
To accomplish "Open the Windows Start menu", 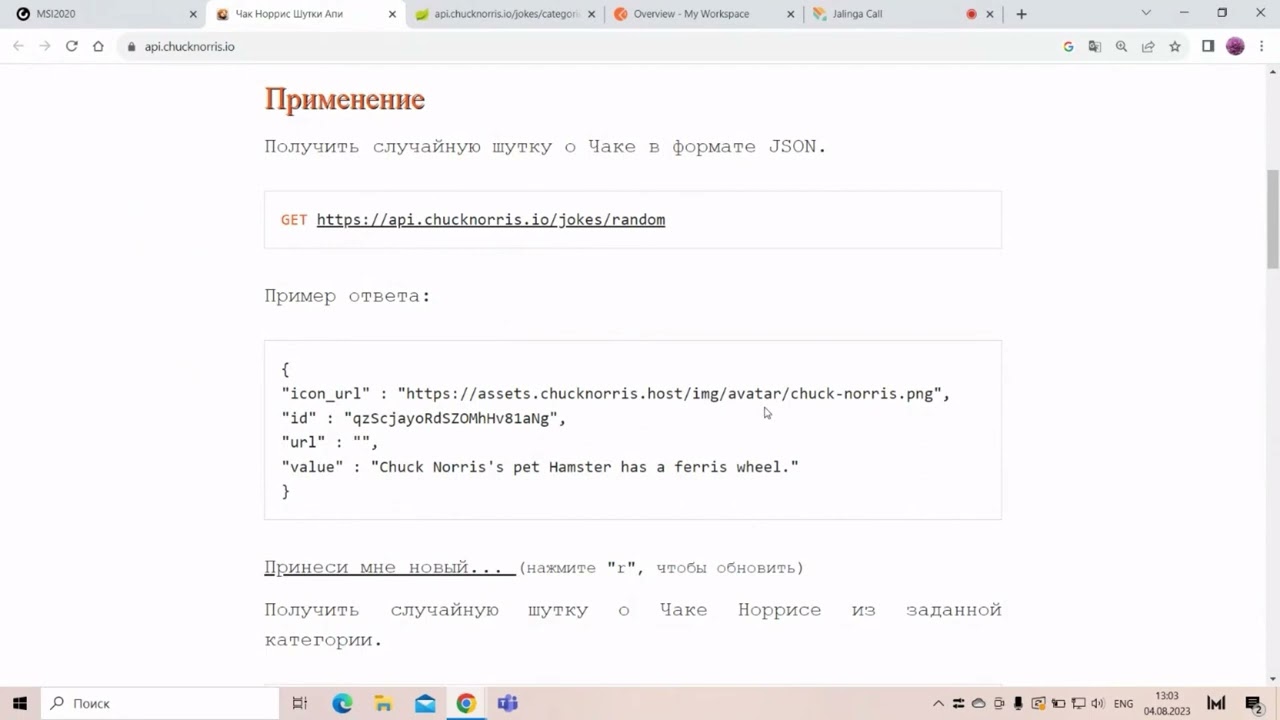I will (x=19, y=703).
